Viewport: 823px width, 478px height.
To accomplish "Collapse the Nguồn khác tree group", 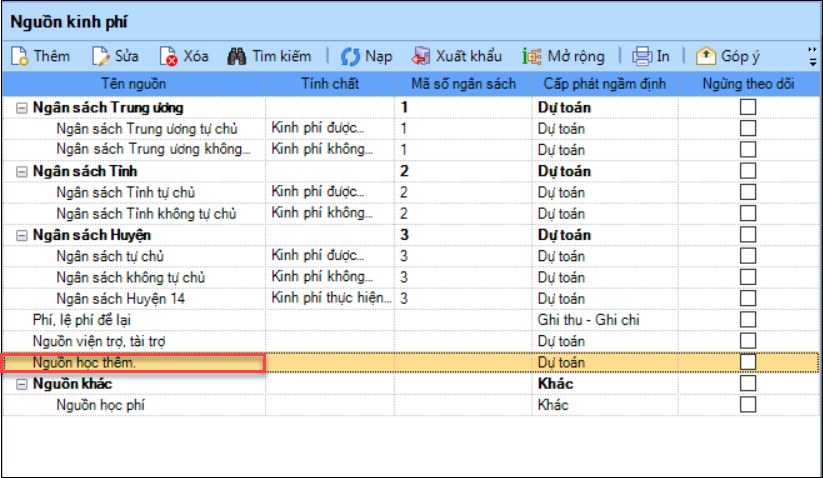I will [22, 383].
